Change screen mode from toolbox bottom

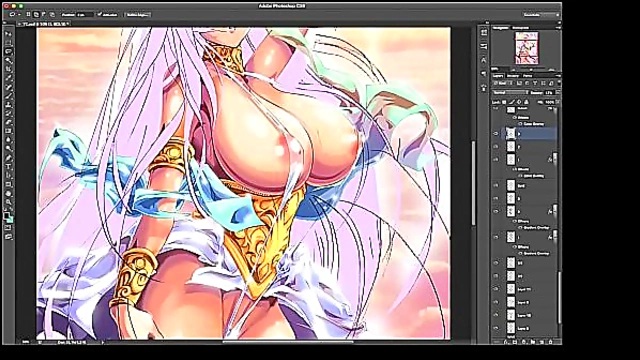[8, 236]
